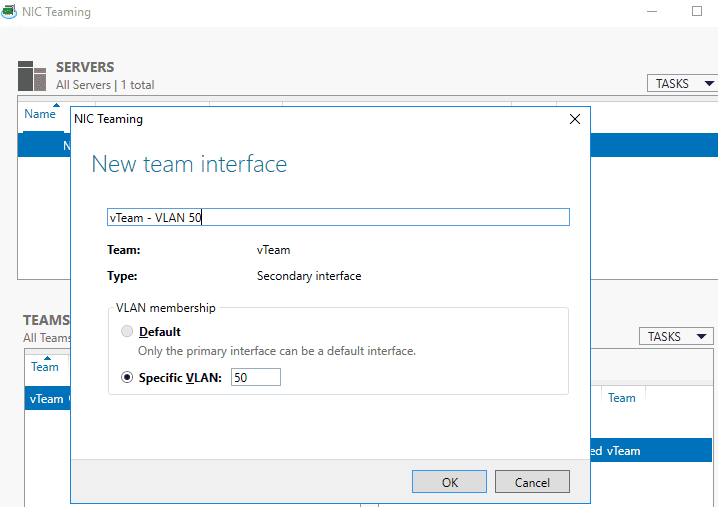Click the team interface name field

pos(338,217)
